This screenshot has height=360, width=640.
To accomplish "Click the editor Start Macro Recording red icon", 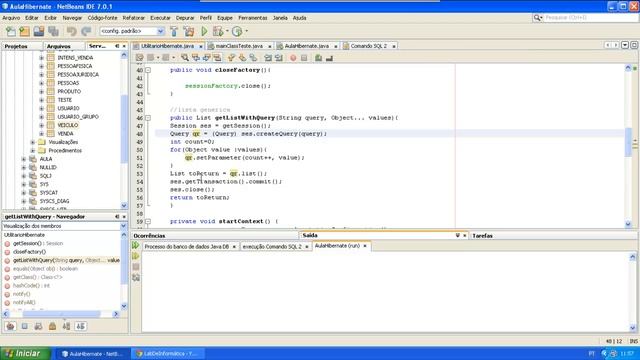I will [293, 58].
